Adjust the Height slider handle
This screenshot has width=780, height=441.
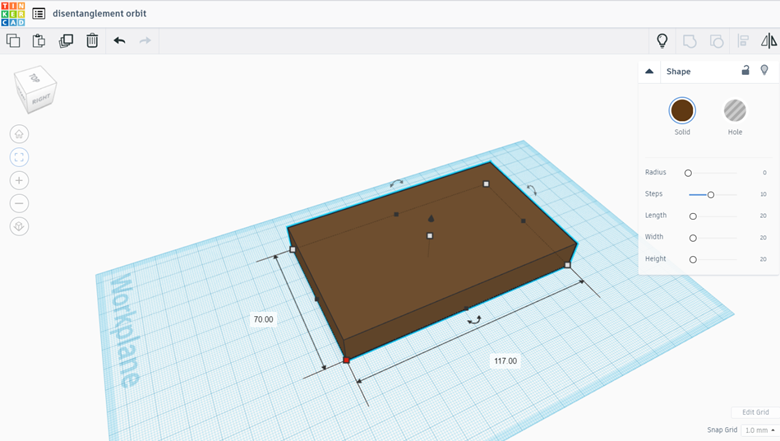click(693, 260)
